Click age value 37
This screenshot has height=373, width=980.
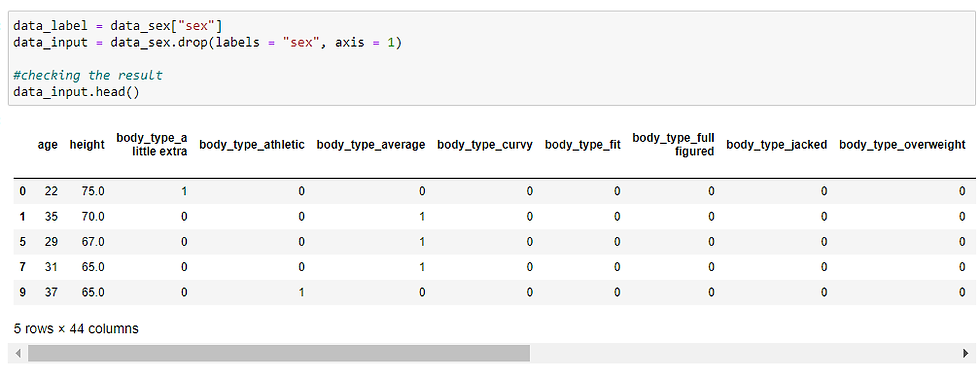tap(51, 292)
